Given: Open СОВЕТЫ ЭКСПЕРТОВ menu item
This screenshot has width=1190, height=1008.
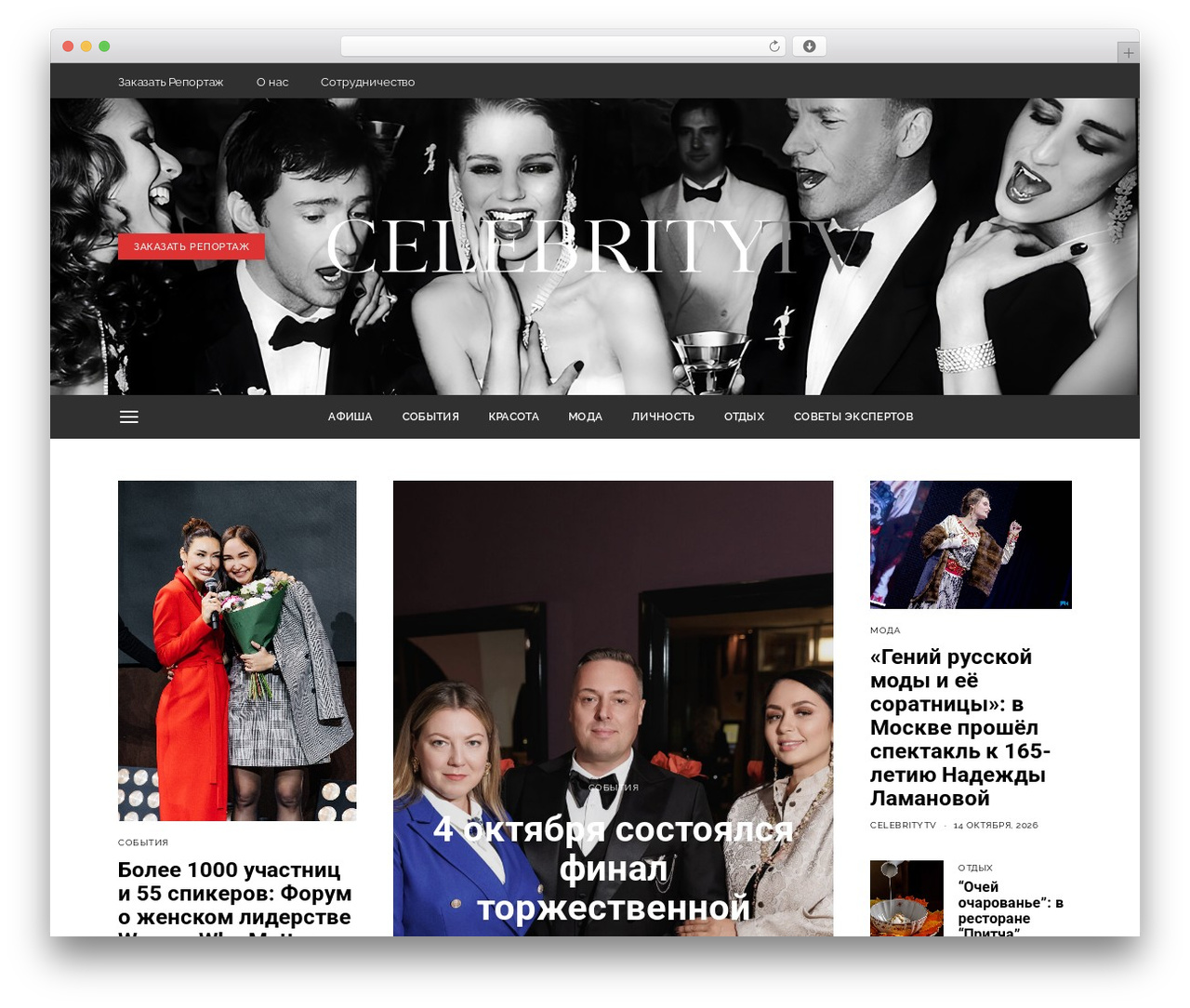Looking at the screenshot, I should click(853, 417).
